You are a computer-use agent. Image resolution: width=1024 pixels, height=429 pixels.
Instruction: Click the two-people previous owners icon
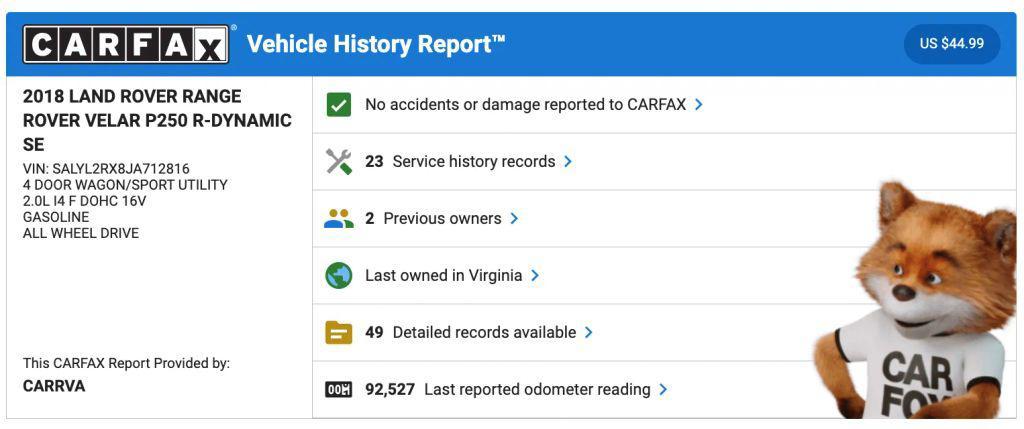339,218
